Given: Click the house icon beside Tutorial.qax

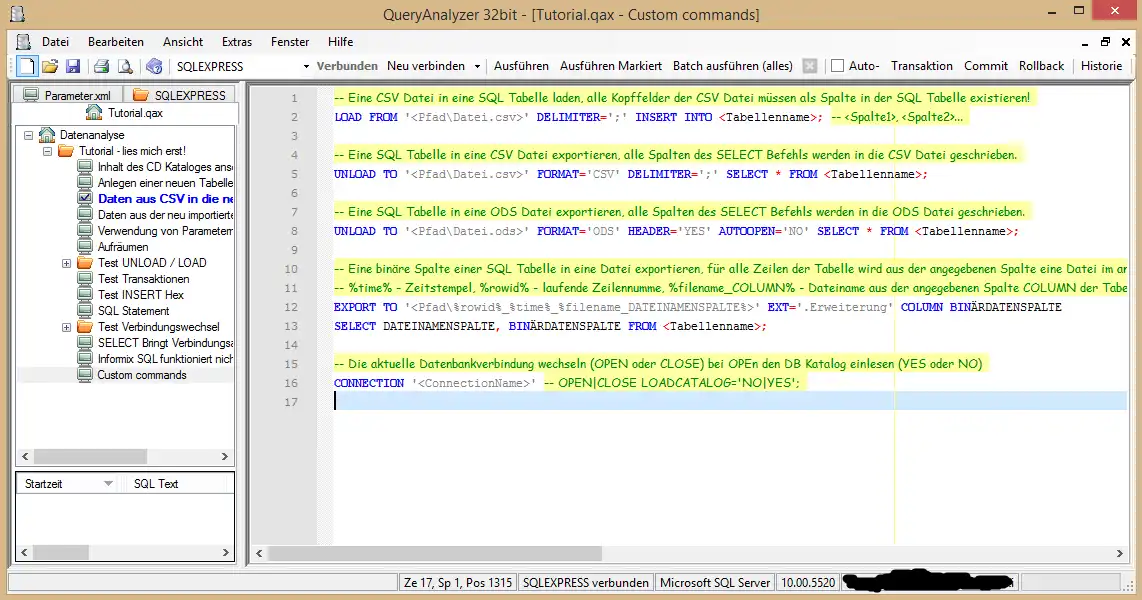Looking at the screenshot, I should (x=94, y=112).
